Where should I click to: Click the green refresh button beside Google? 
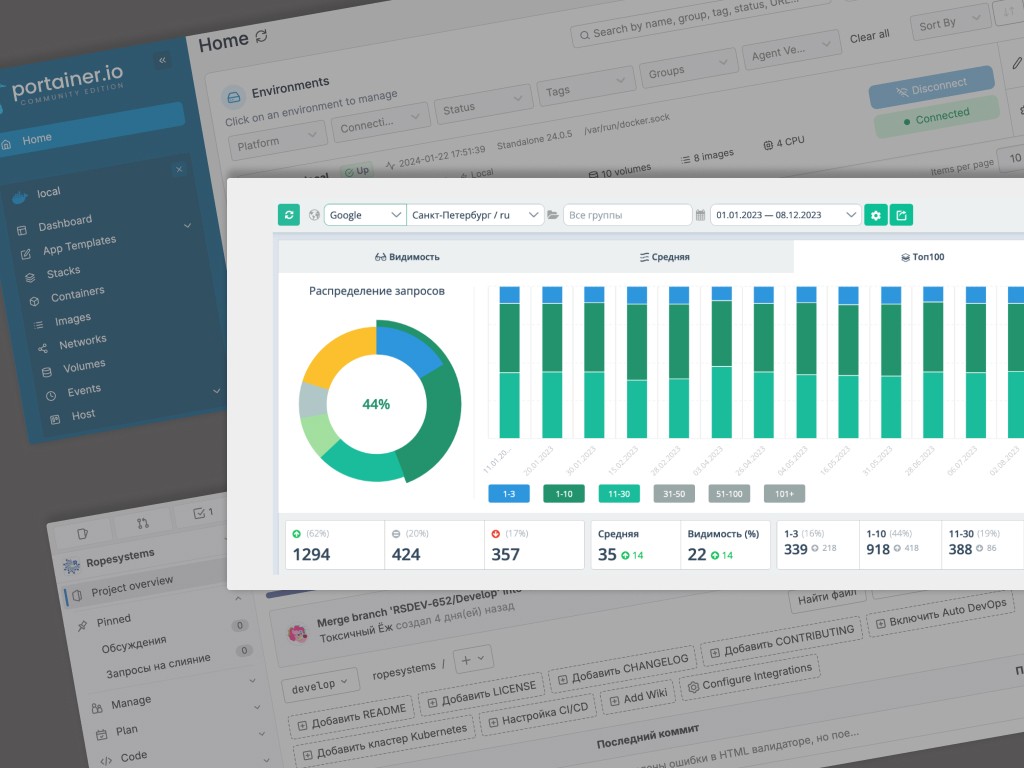(288, 215)
